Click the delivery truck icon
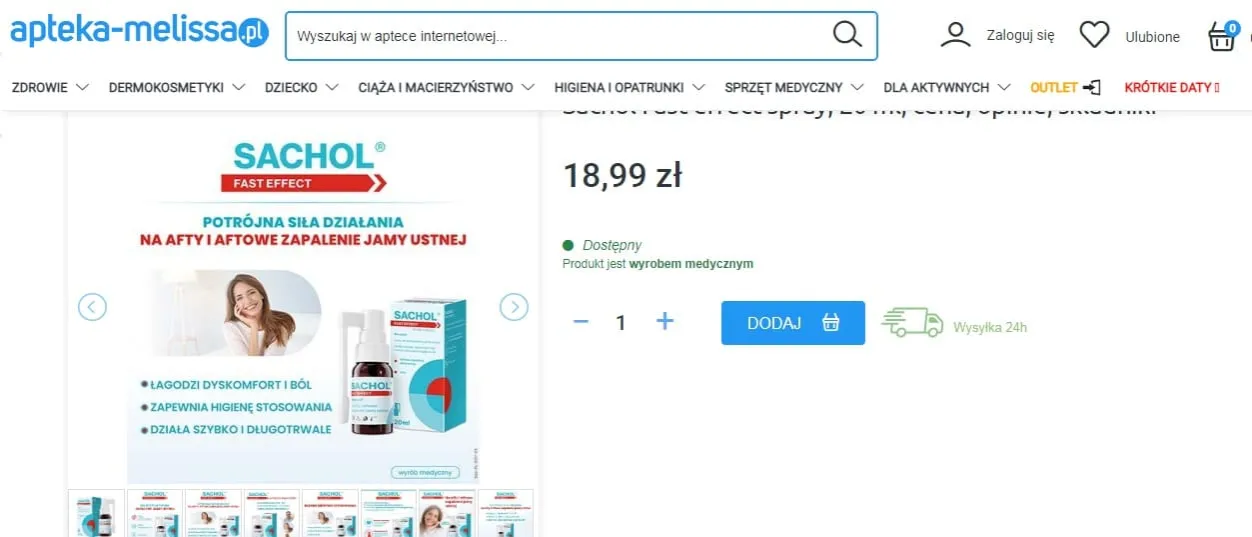Image resolution: width=1252 pixels, height=537 pixels. click(x=912, y=322)
